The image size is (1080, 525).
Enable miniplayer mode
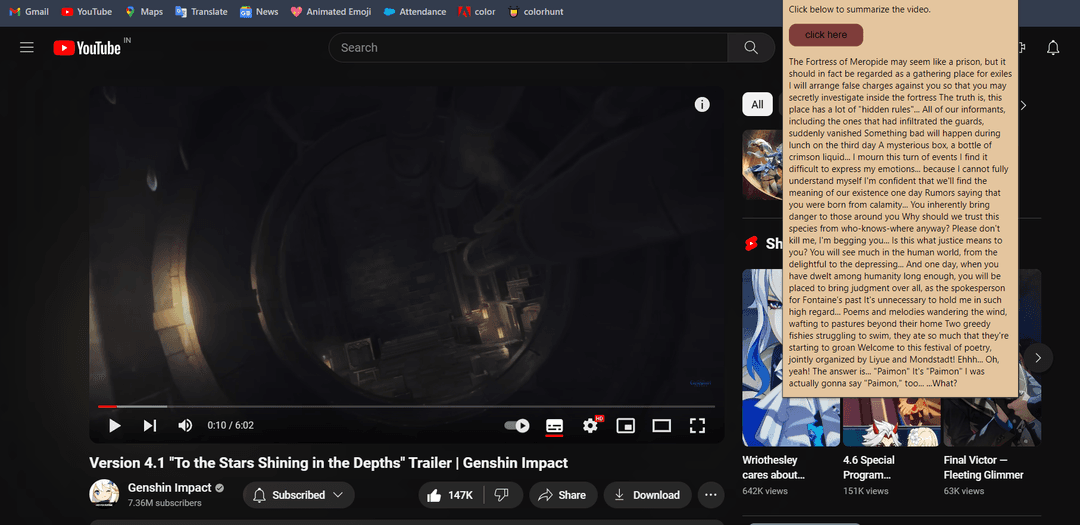[625, 426]
